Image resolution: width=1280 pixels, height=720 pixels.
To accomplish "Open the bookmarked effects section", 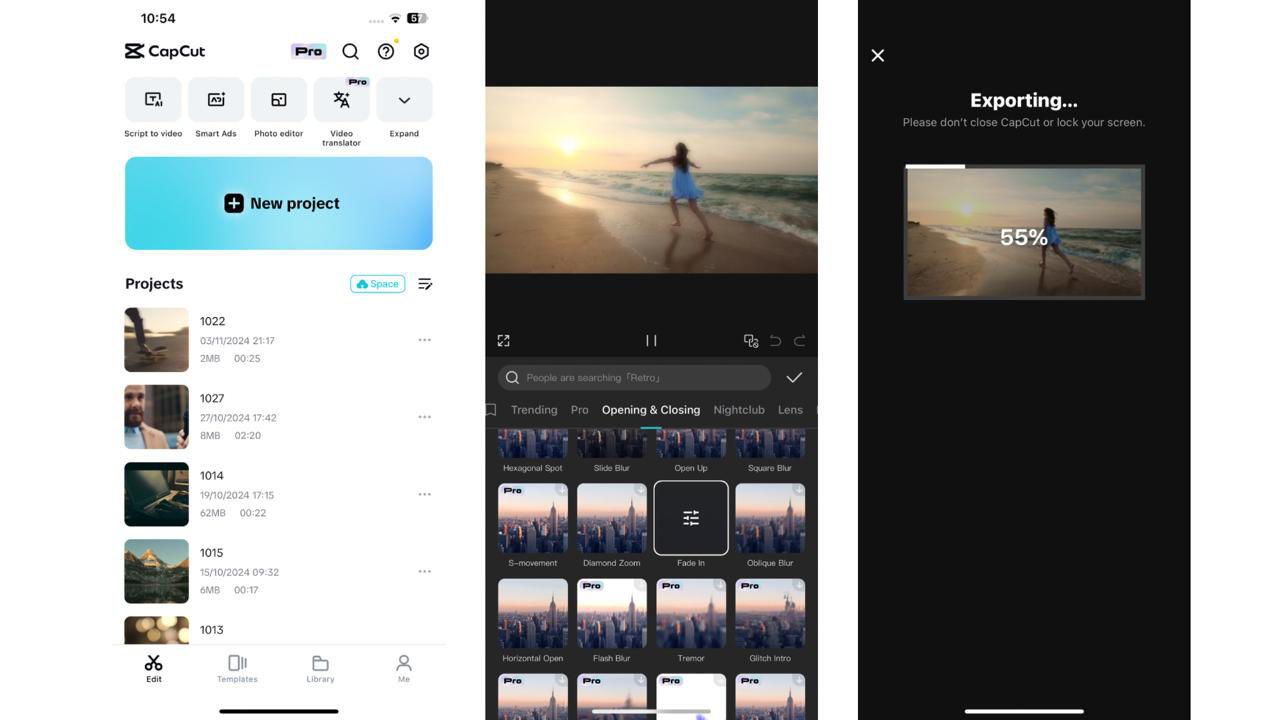I will [x=489, y=409].
